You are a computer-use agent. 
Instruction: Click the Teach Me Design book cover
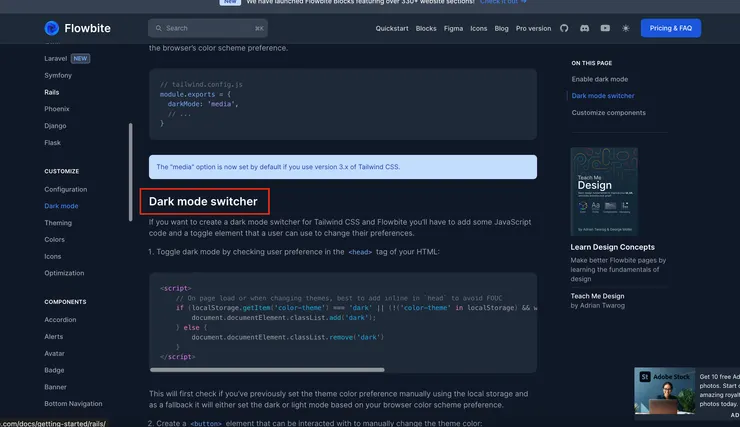(604, 191)
